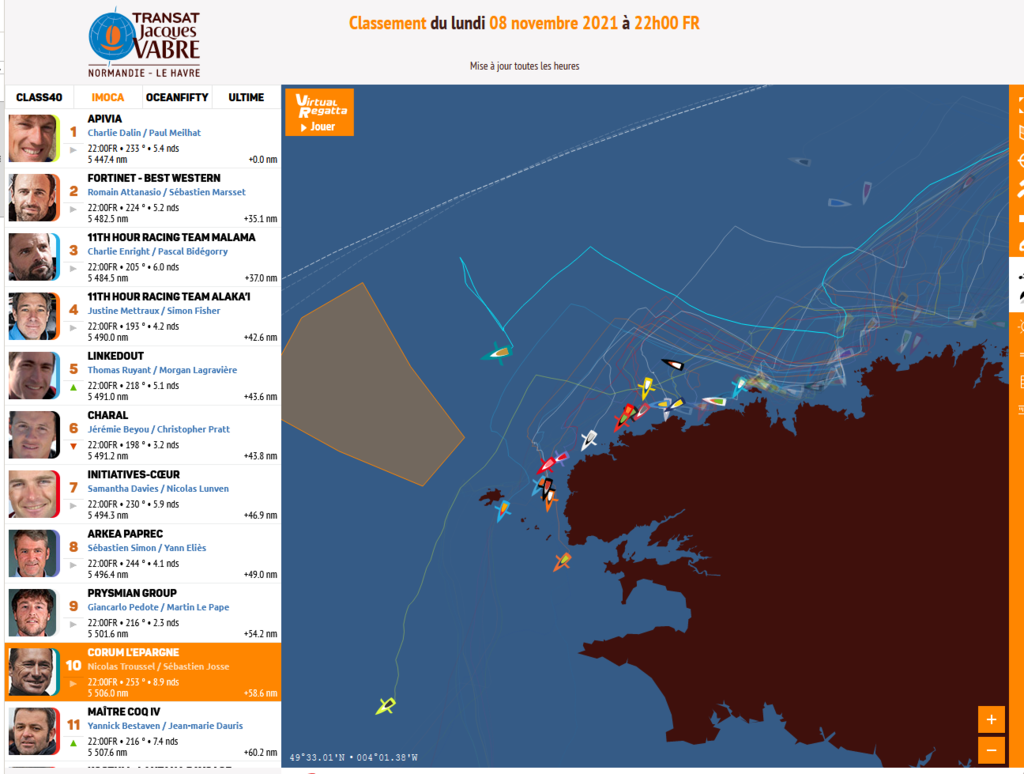Screen dimensions: 1024x774
Task: Select the IMOCA class tab
Action: click(108, 97)
